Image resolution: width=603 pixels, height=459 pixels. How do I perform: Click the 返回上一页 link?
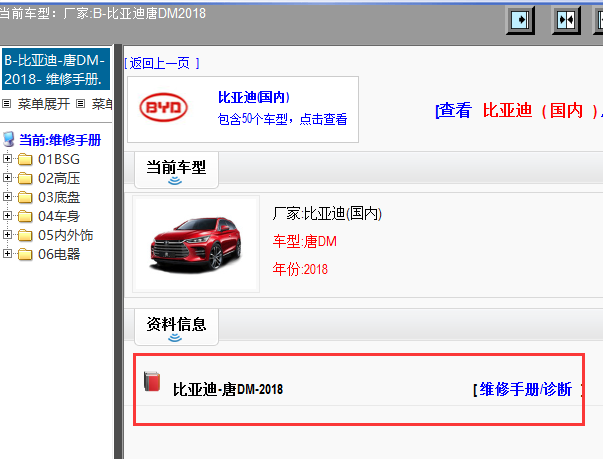pos(160,63)
